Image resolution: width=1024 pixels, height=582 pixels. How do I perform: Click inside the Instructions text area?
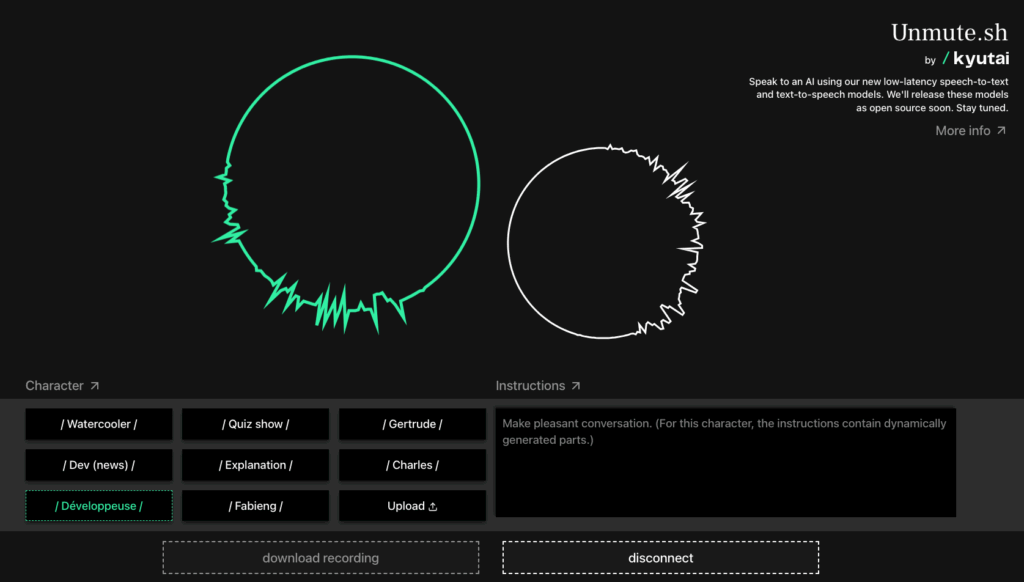727,460
